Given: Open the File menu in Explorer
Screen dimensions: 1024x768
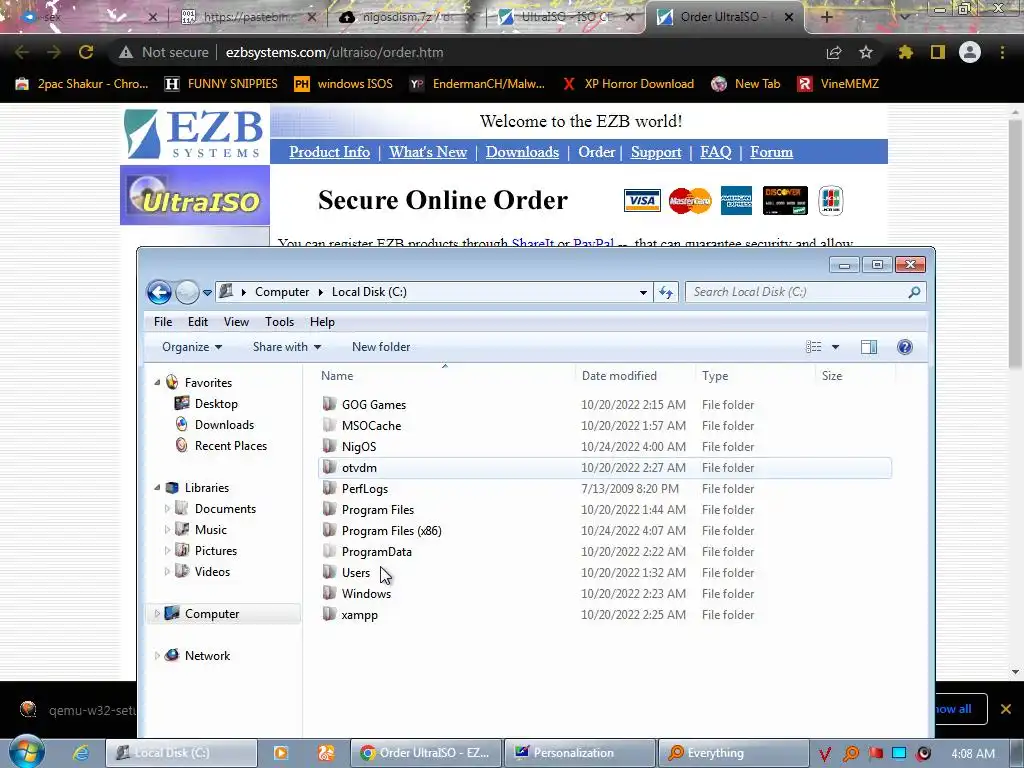Looking at the screenshot, I should [x=163, y=322].
